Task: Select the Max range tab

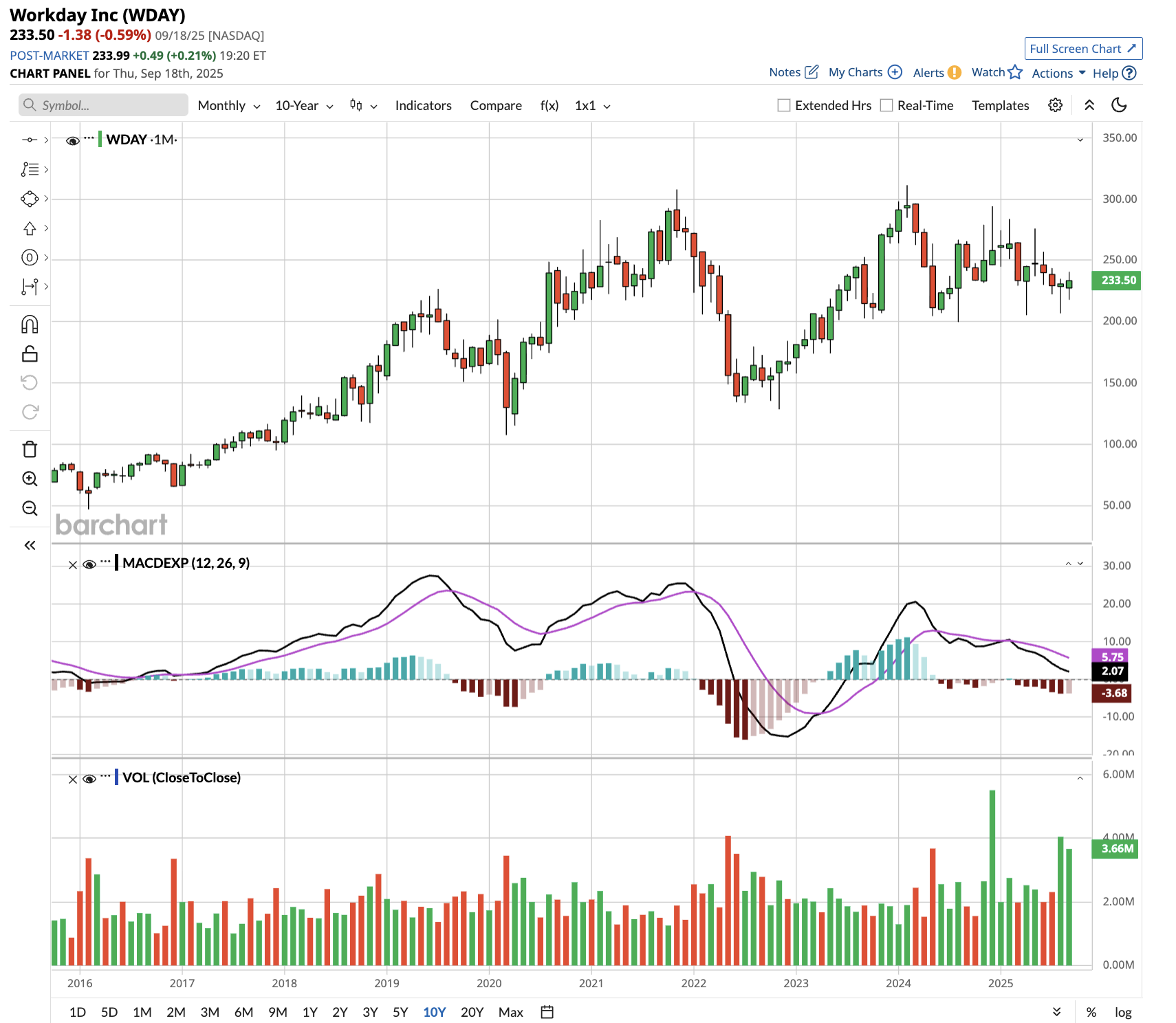Action: point(510,1012)
